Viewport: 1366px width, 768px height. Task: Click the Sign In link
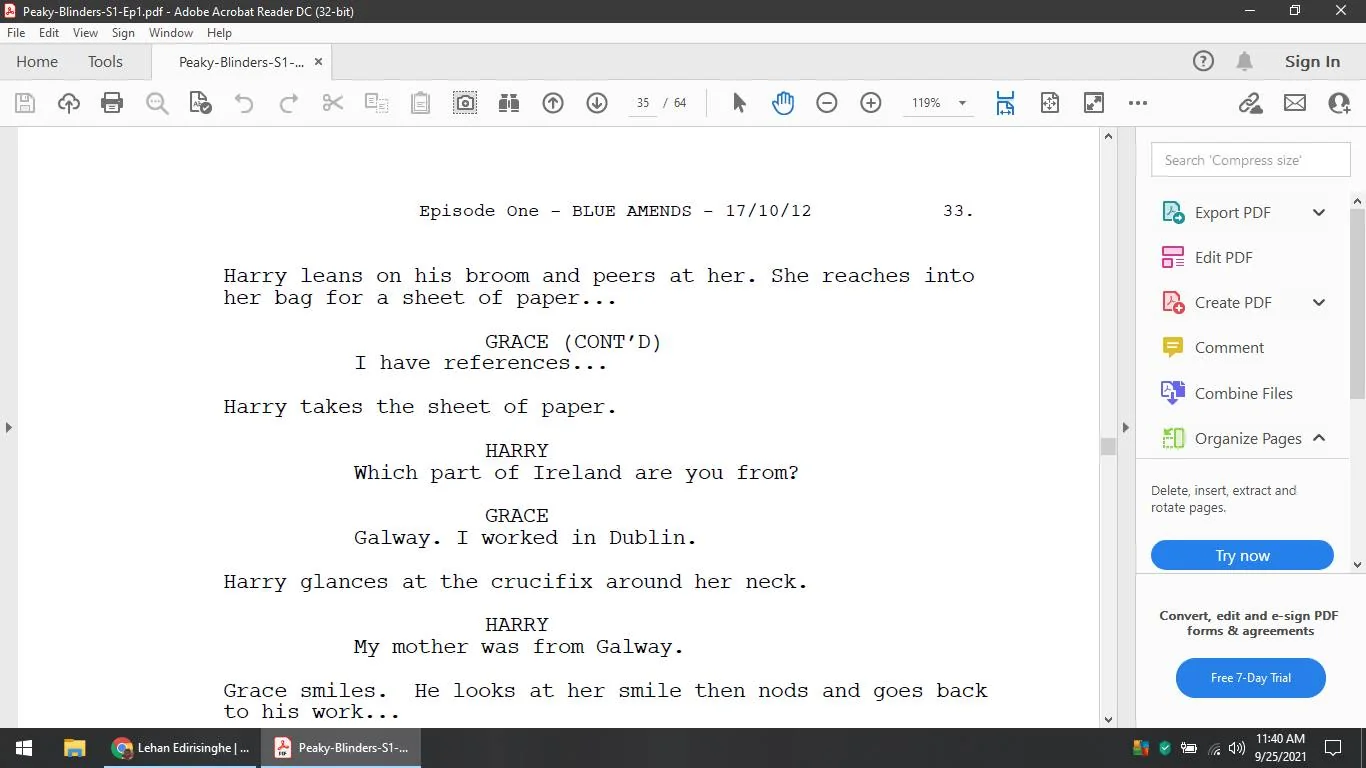click(1312, 62)
